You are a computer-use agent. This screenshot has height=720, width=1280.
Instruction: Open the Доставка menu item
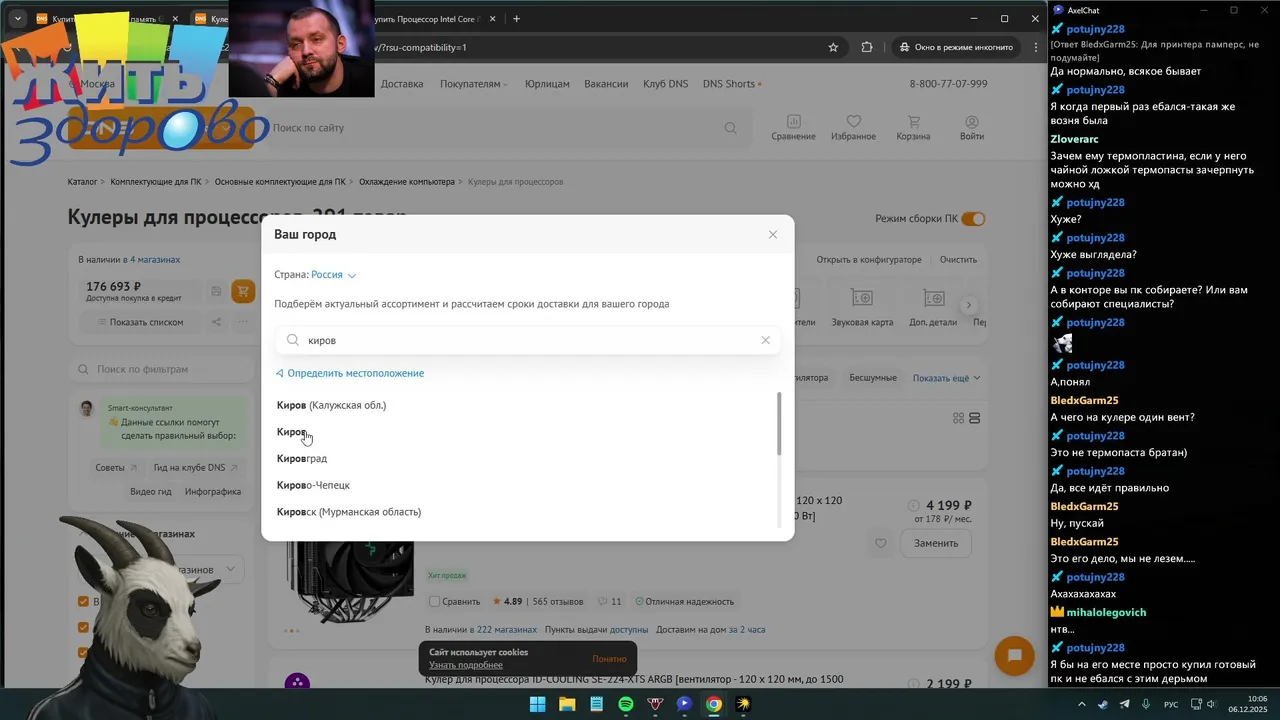pyautogui.click(x=402, y=84)
